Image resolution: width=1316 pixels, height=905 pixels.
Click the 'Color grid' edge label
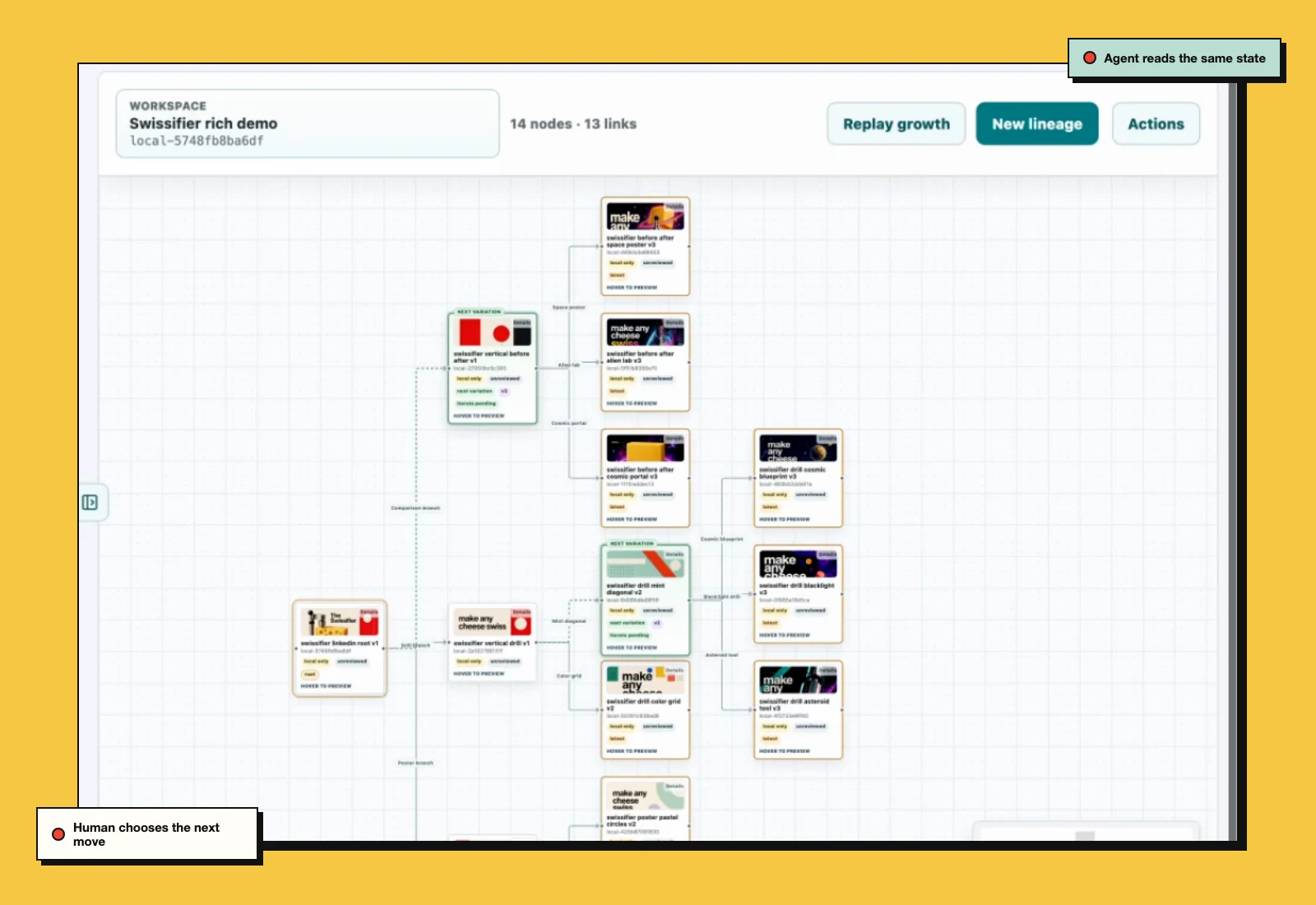[x=568, y=676]
